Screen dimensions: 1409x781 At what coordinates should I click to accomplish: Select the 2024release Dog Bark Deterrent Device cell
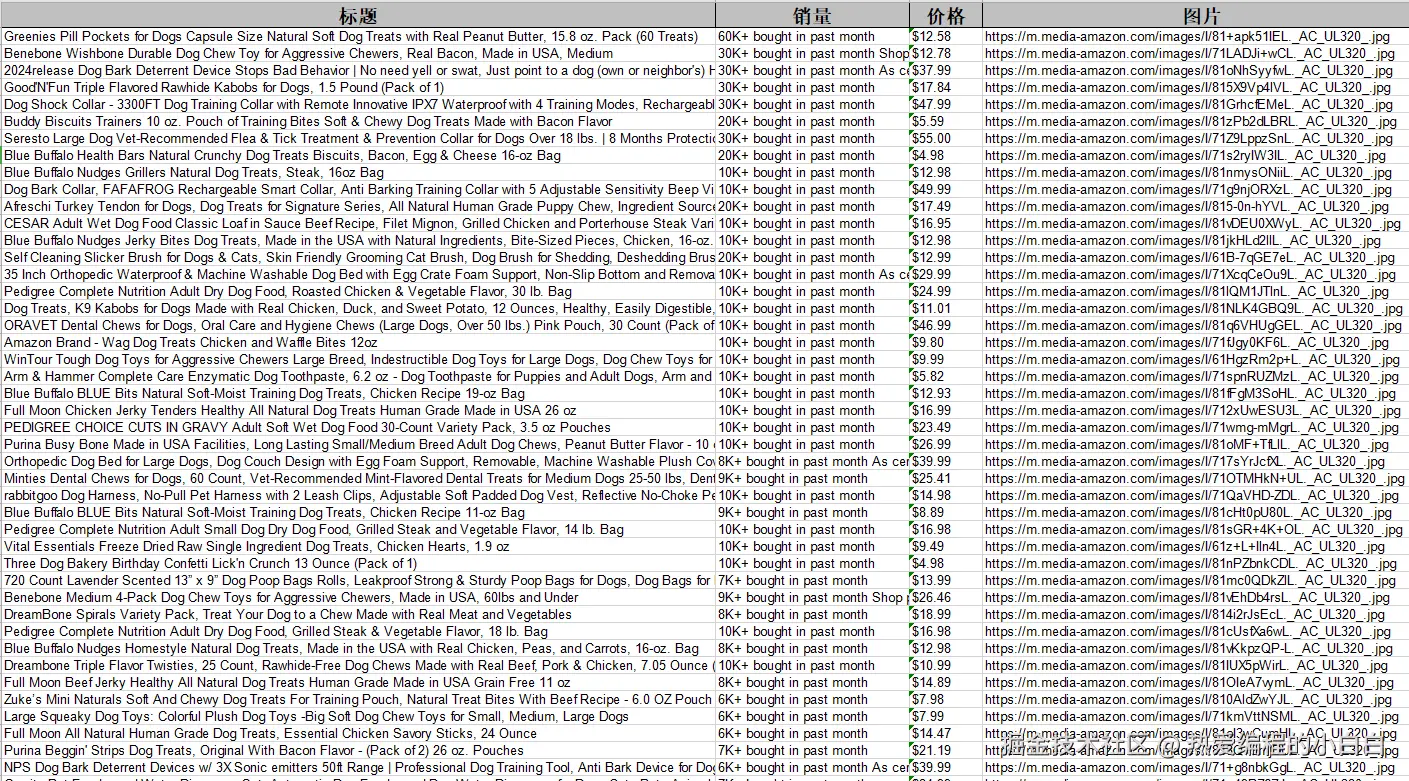coord(358,71)
